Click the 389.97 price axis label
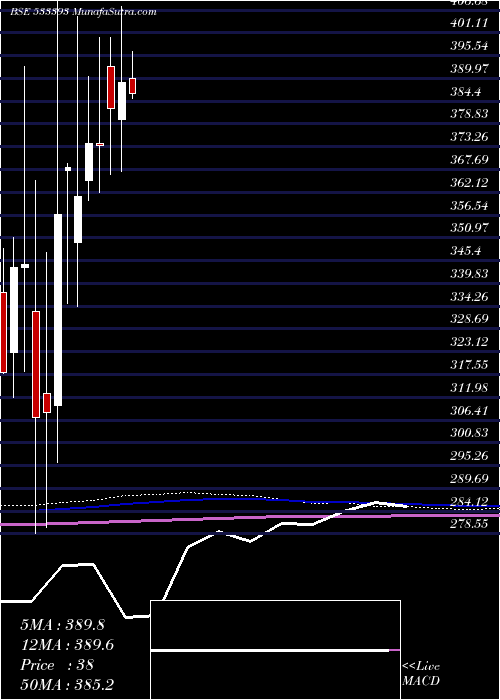The height and width of the screenshot is (700, 500). click(x=469, y=69)
